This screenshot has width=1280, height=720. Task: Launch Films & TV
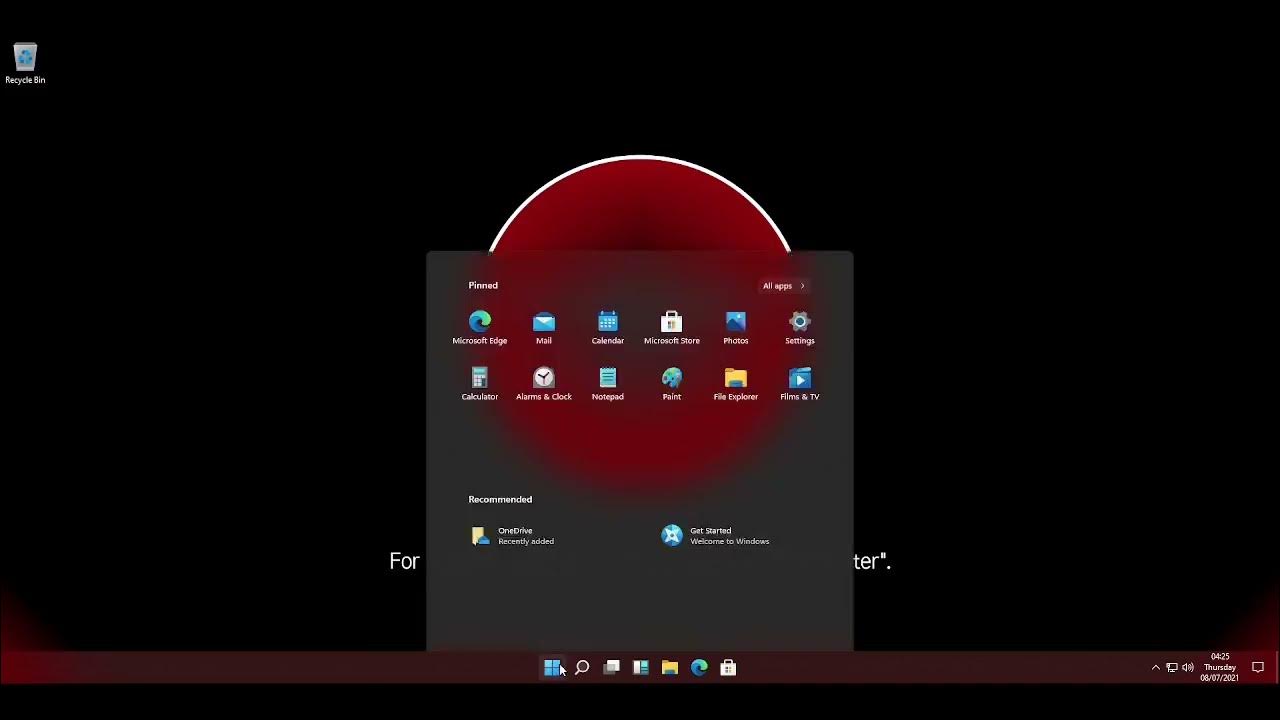tap(800, 384)
